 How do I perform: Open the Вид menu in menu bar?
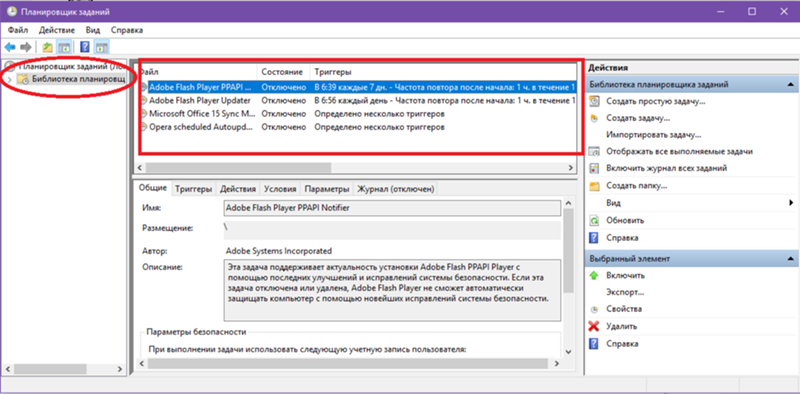pyautogui.click(x=93, y=30)
